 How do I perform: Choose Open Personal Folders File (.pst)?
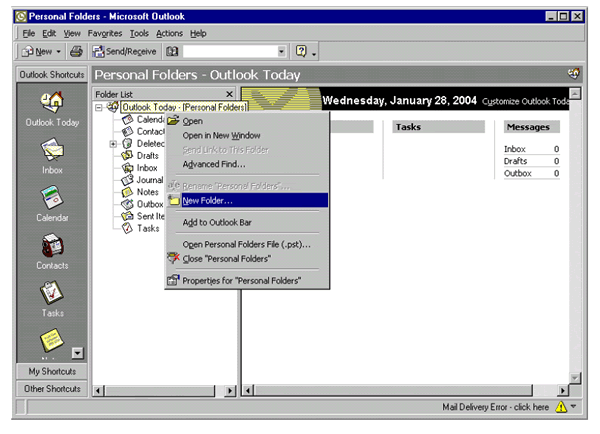pyautogui.click(x=247, y=244)
